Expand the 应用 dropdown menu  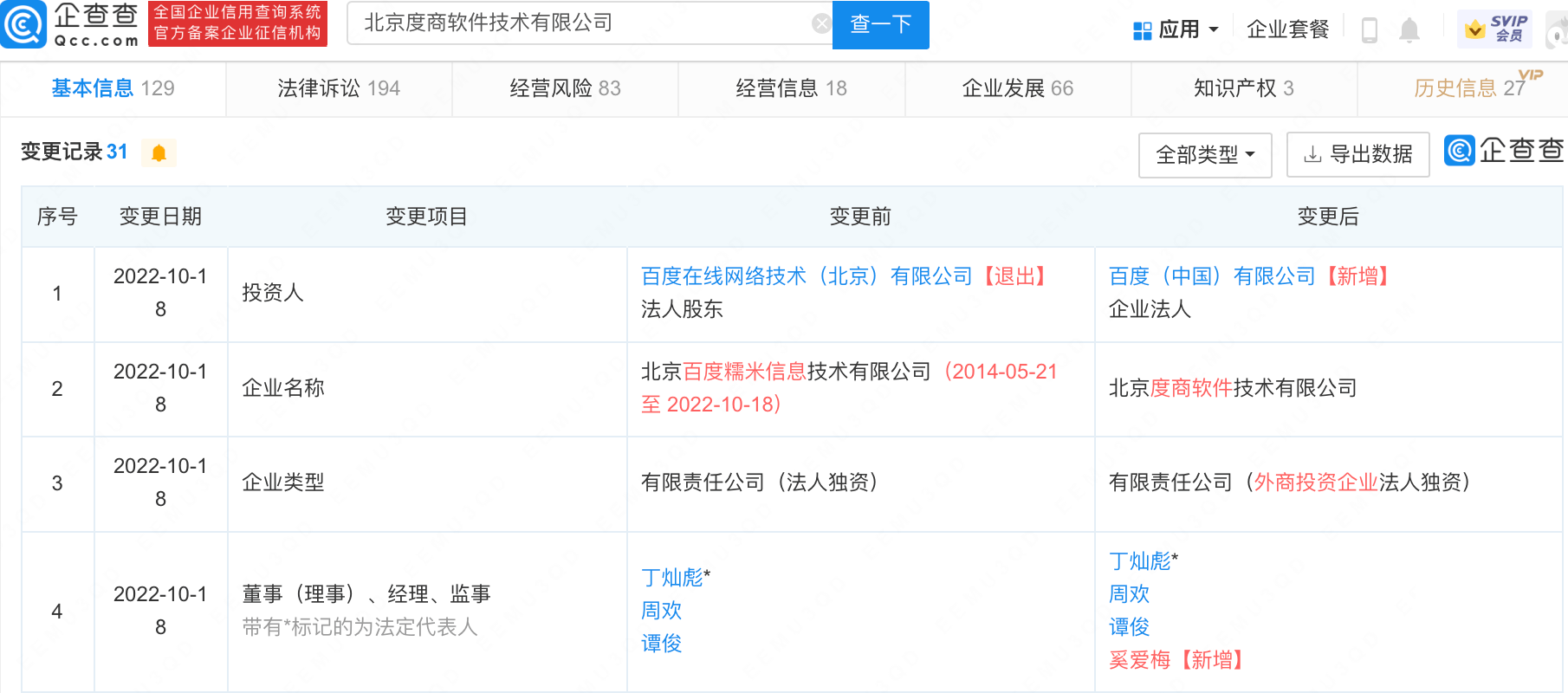click(1176, 30)
